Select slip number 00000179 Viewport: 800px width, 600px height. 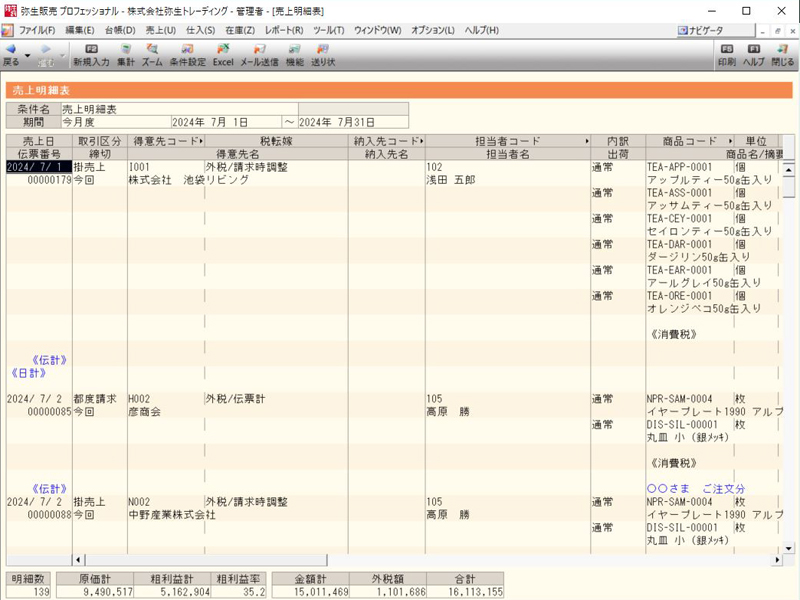tap(49, 180)
